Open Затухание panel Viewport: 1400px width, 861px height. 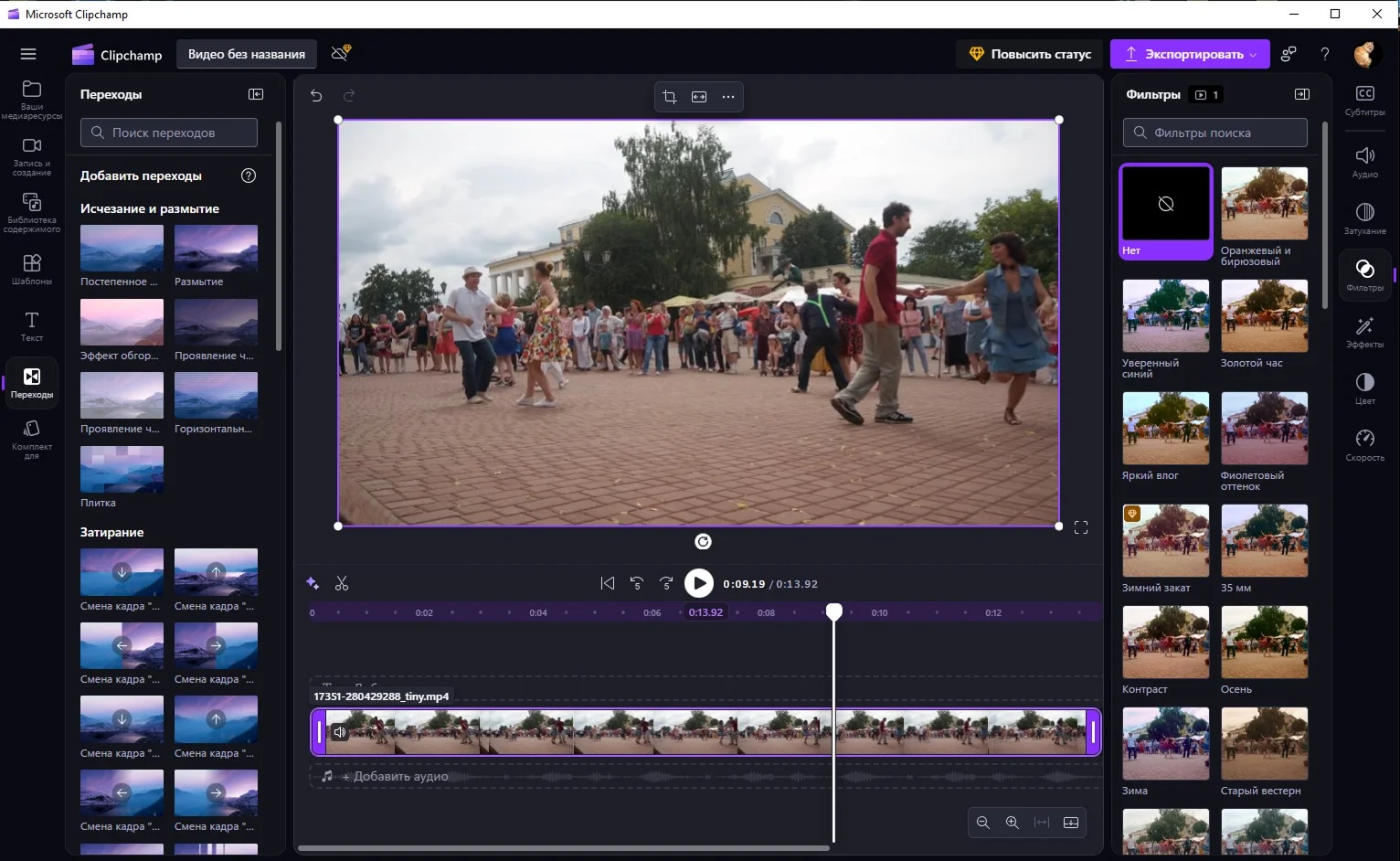tap(1365, 218)
